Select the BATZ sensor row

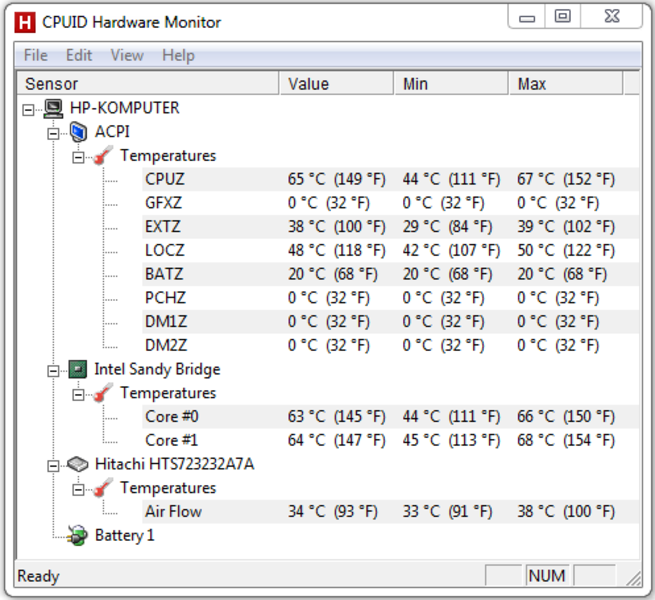(x=390, y=274)
